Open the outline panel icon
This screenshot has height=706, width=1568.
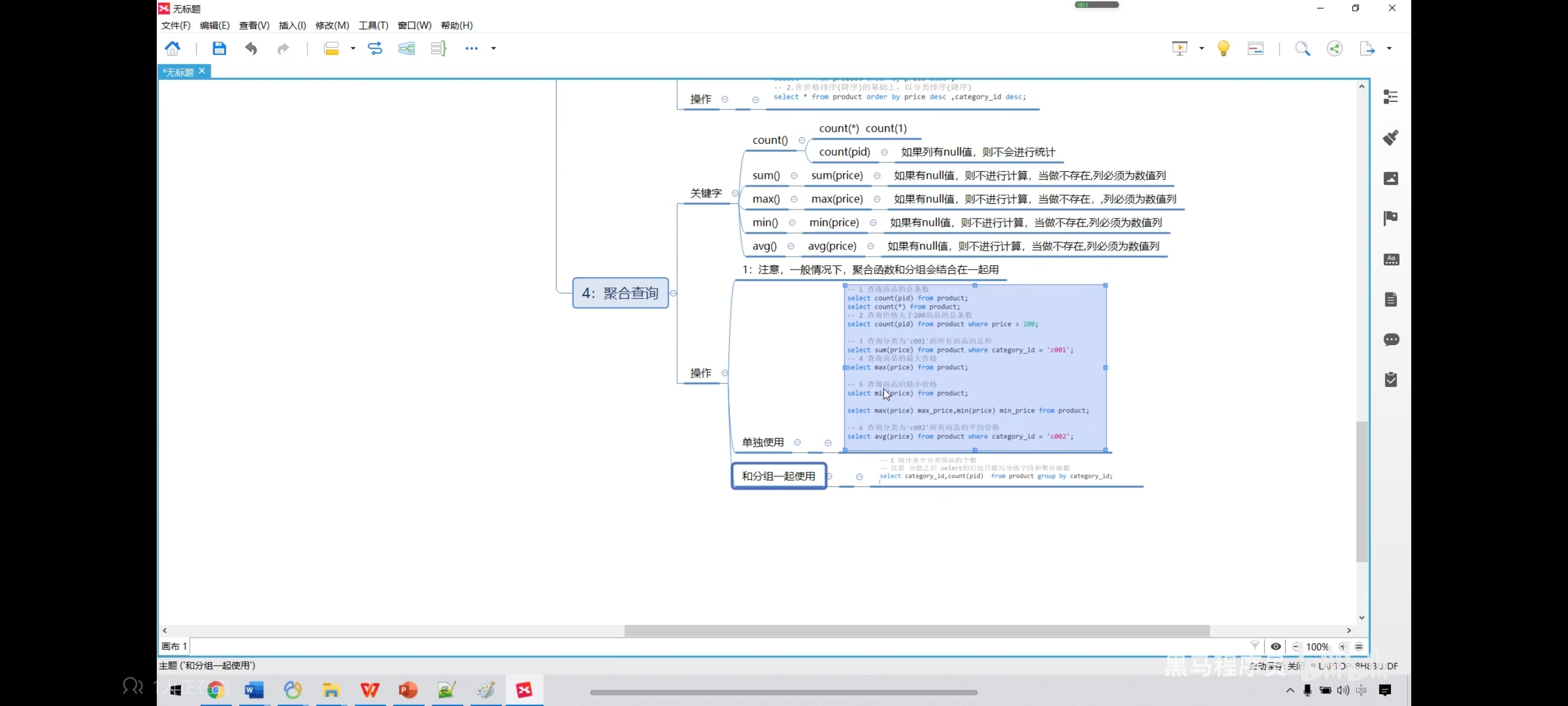pos(1390,97)
